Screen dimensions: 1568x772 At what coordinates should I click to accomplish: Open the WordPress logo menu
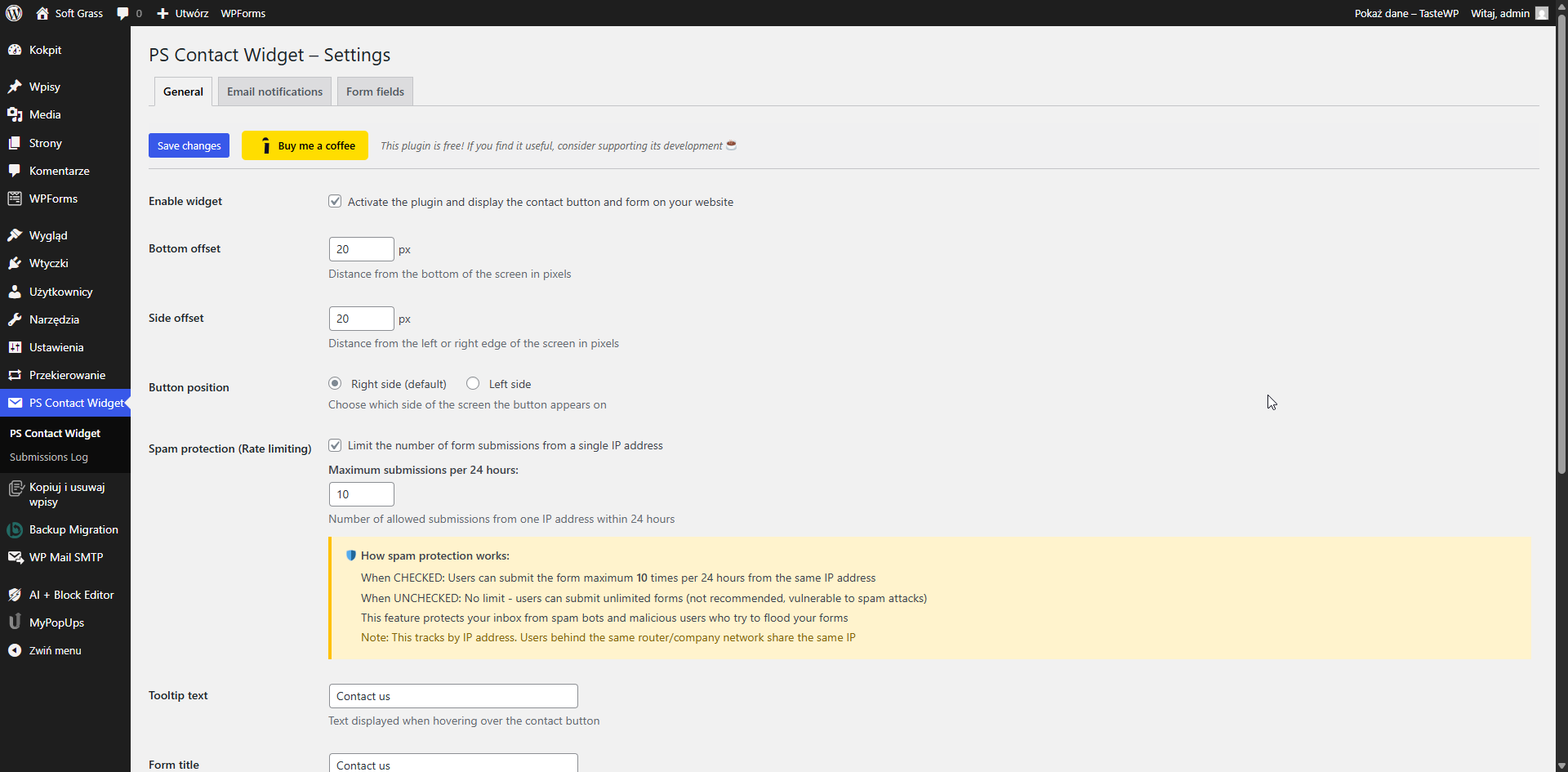[13, 13]
